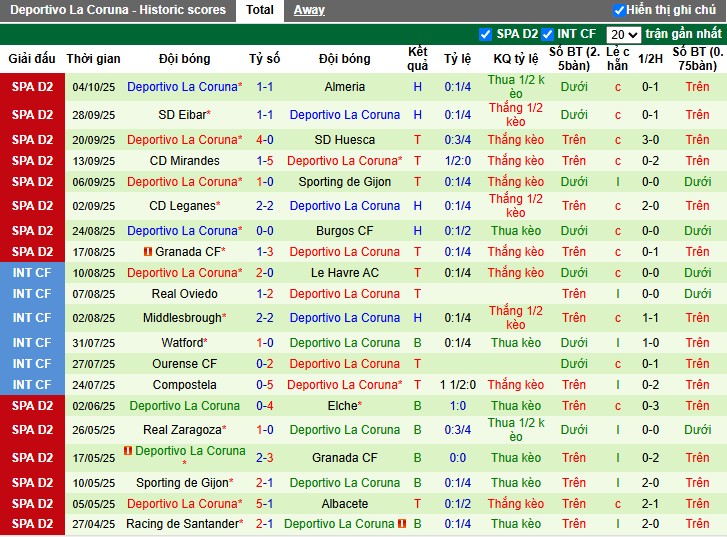Click red card icon in the 27/04/25 row
The image size is (727, 537).
coord(402,524)
